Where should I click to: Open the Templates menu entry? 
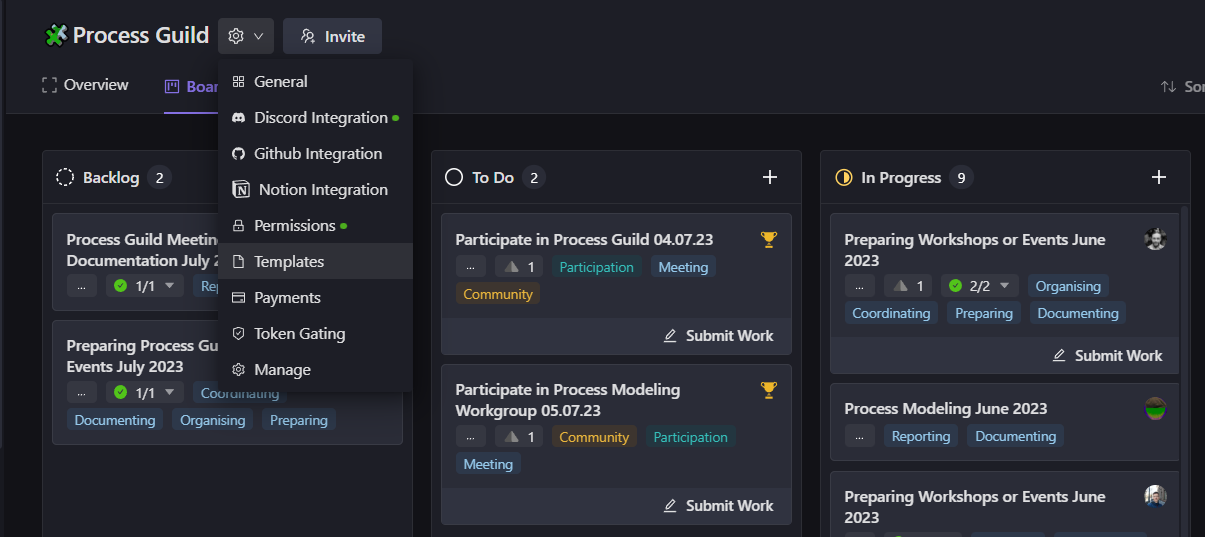(x=289, y=262)
